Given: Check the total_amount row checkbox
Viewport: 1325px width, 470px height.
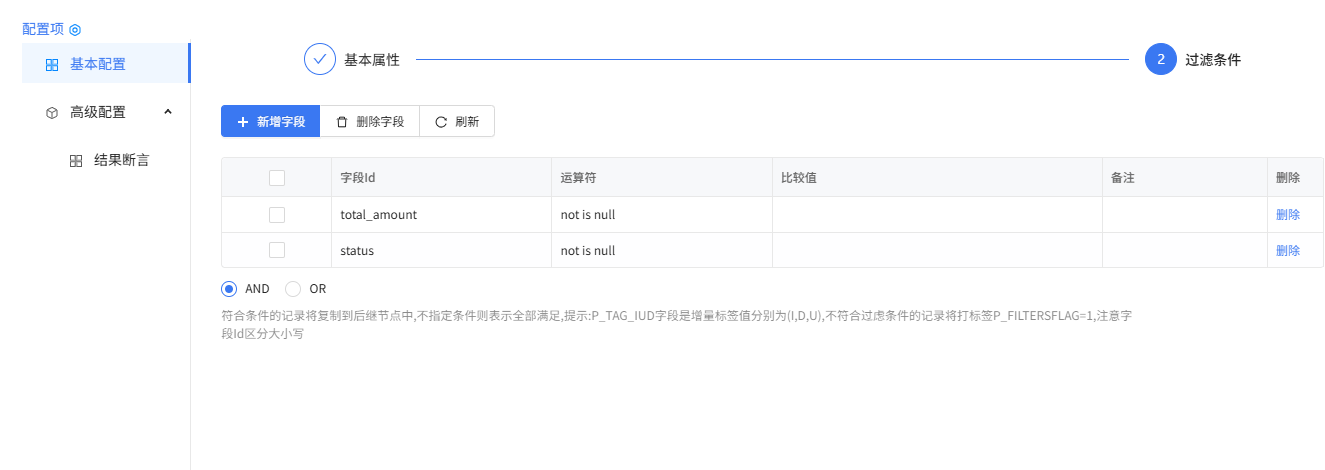Looking at the screenshot, I should coord(277,215).
